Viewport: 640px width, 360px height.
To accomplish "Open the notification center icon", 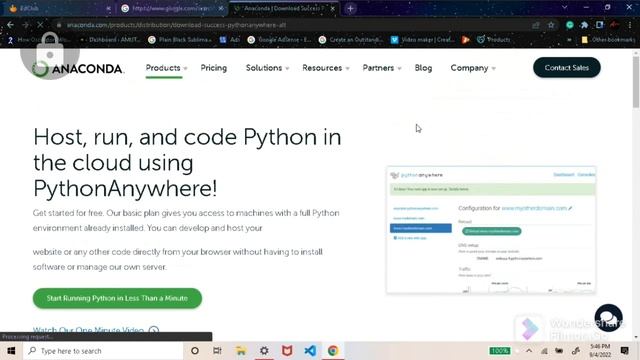I will [624, 351].
